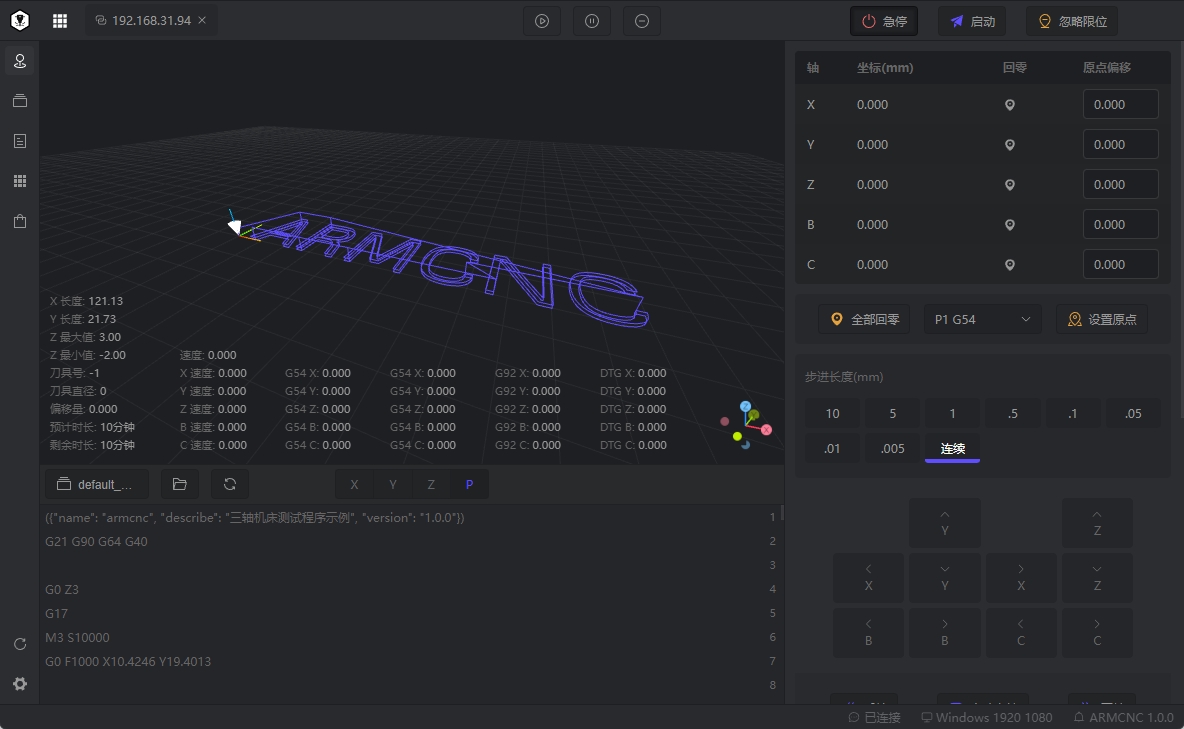Image resolution: width=1184 pixels, height=729 pixels.
Task: Home the X axis pin icon
Action: (x=1010, y=105)
